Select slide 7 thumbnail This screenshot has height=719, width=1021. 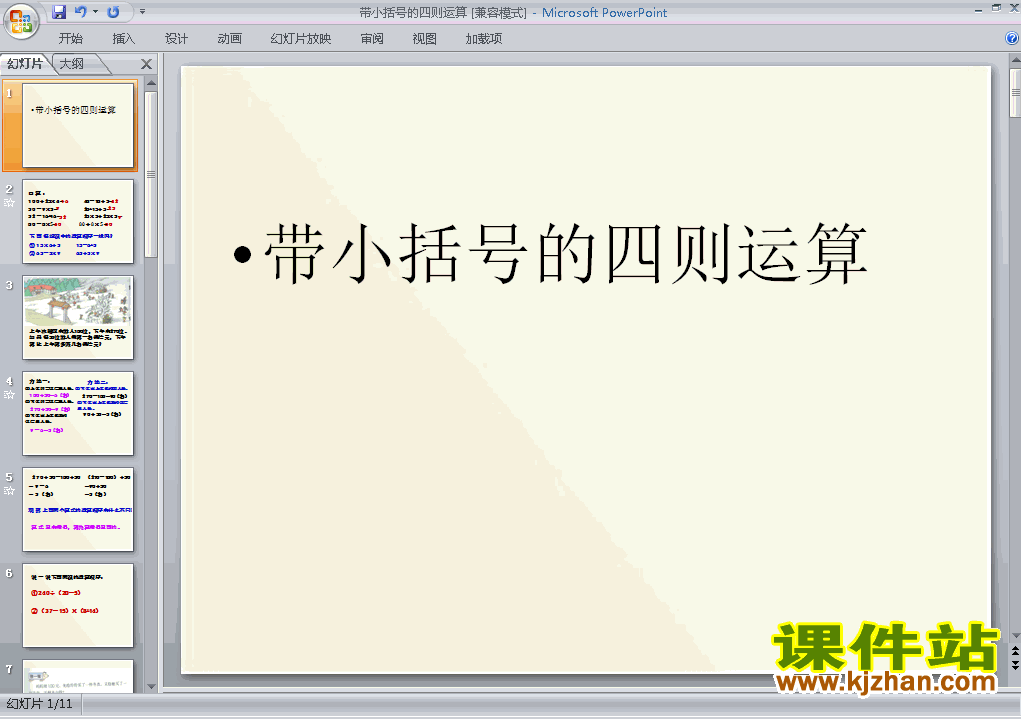coord(78,676)
